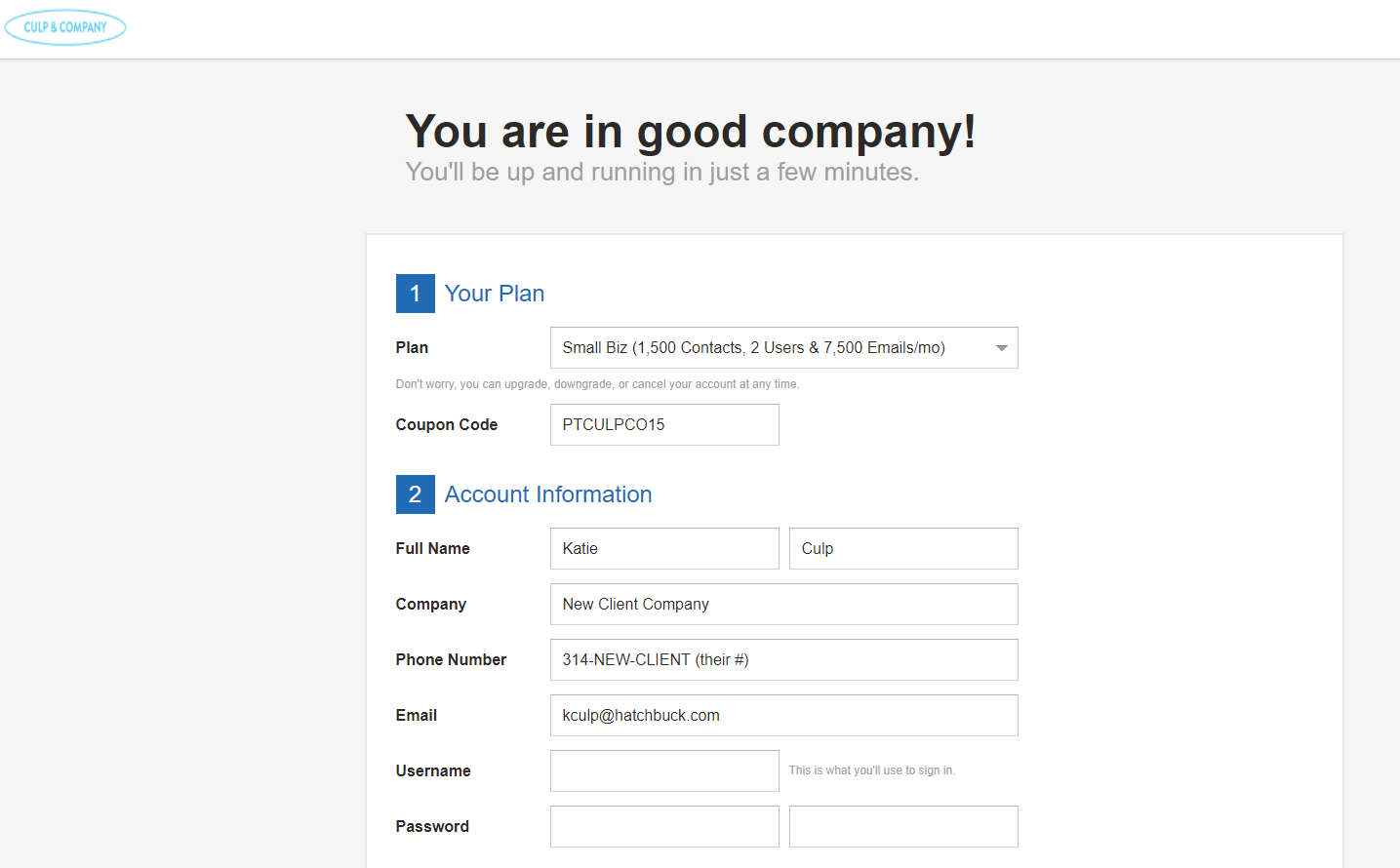This screenshot has width=1400, height=868.
Task: Click the Account Information section heading
Action: (548, 494)
